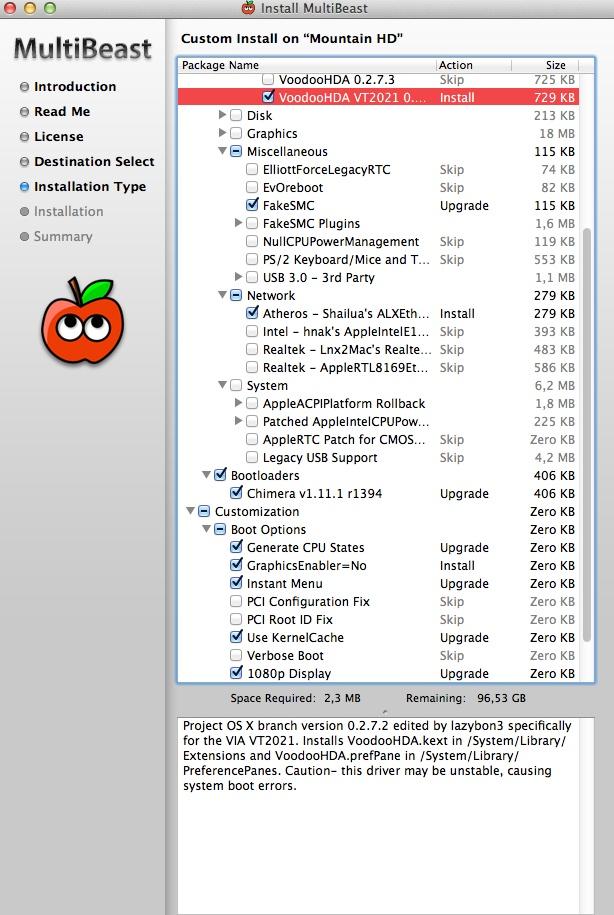Image resolution: width=614 pixels, height=915 pixels.
Task: Click the Space Required 2,3 MB text
Action: (x=295, y=698)
